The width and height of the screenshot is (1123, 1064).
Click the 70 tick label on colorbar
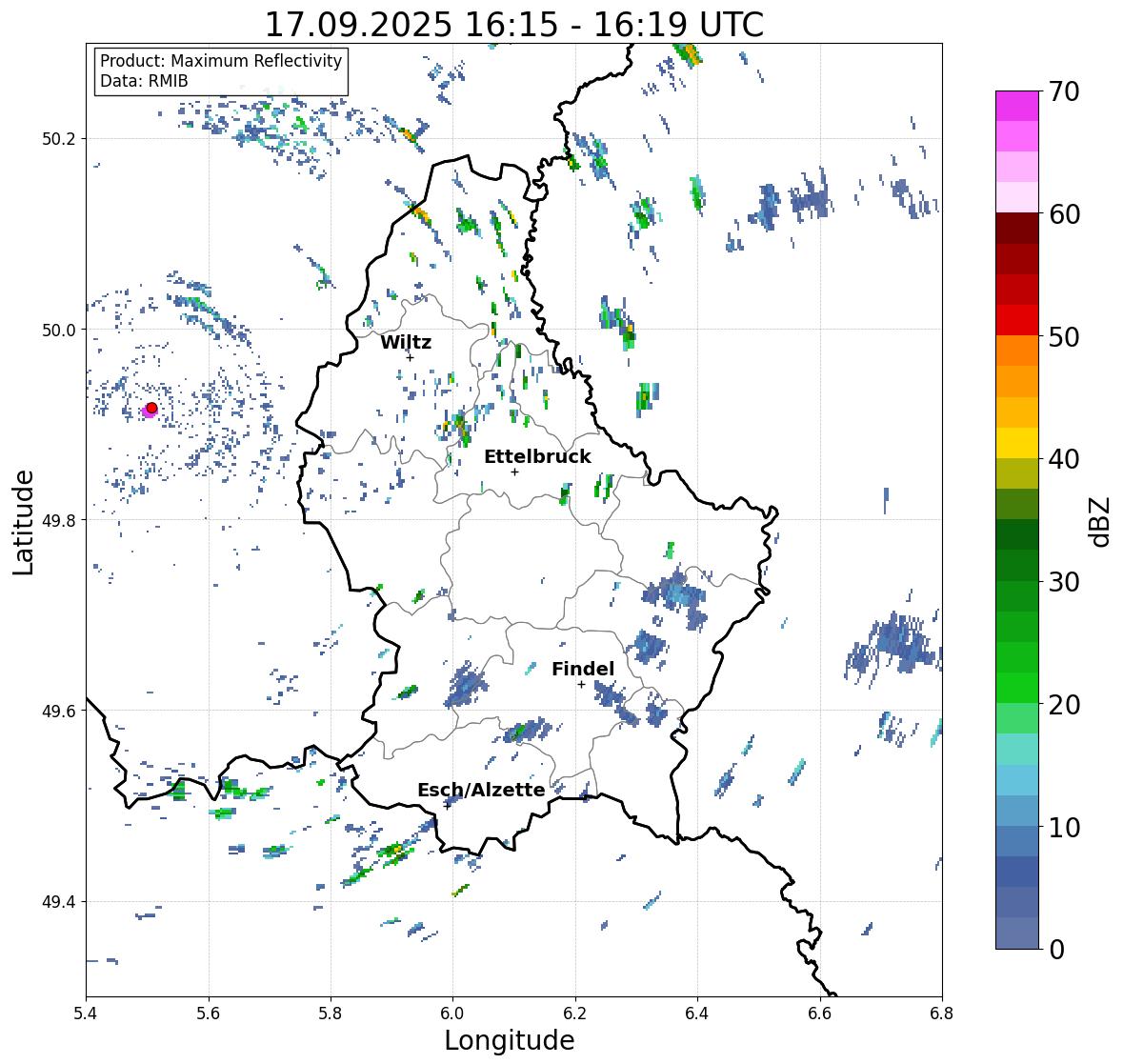click(1063, 91)
